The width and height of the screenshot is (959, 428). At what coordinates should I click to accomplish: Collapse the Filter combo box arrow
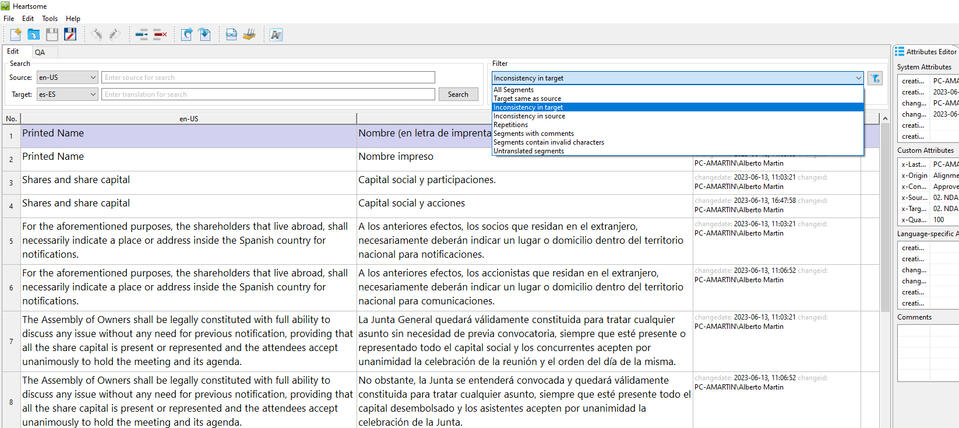(x=858, y=77)
